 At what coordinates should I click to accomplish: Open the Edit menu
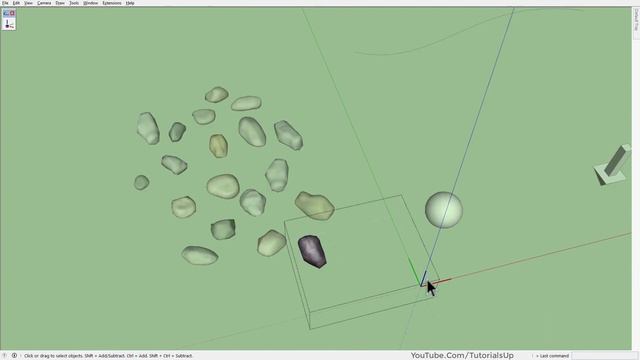[x=16, y=3]
